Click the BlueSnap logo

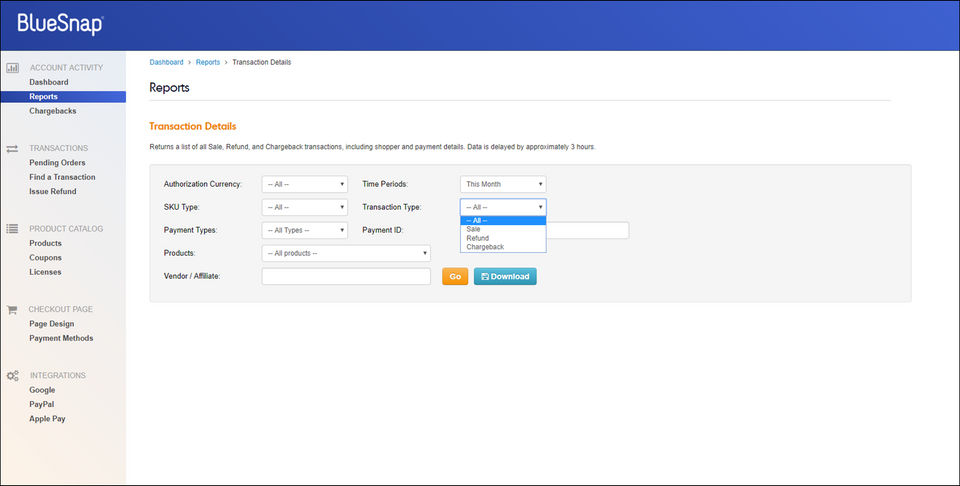pyautogui.click(x=60, y=24)
